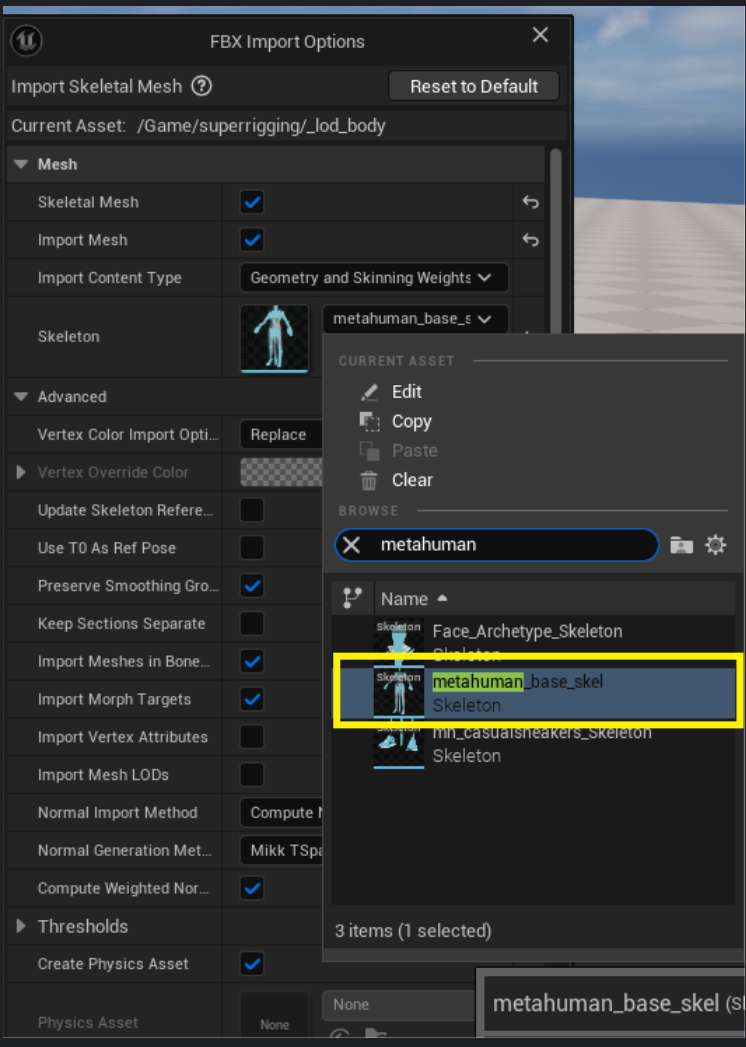Click the Edit pencil icon

369,392
